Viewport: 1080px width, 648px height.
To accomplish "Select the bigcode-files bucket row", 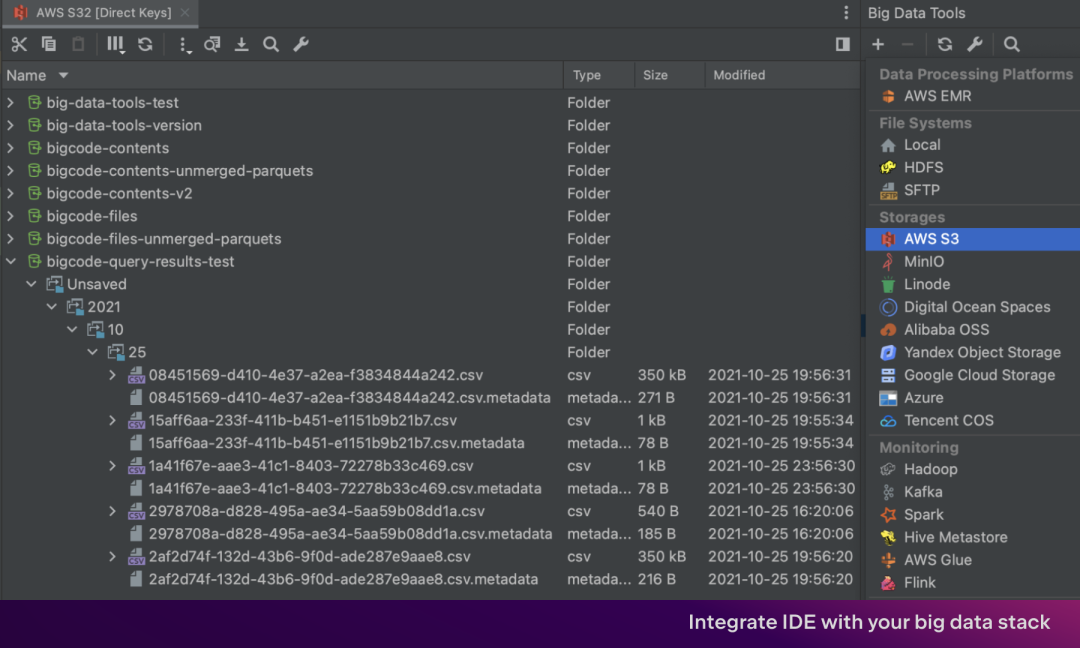I will [x=430, y=216].
